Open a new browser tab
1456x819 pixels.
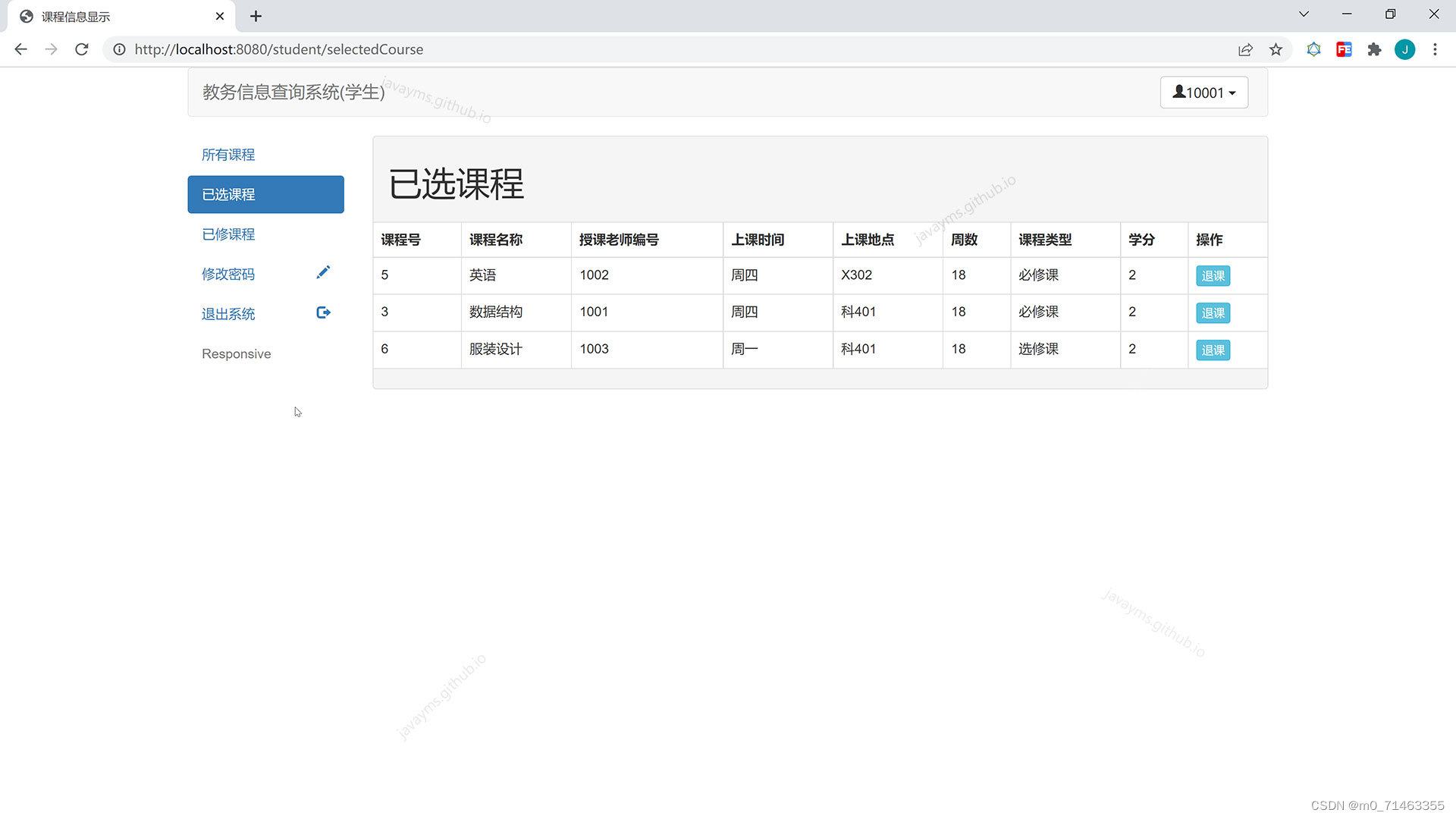coord(256,16)
